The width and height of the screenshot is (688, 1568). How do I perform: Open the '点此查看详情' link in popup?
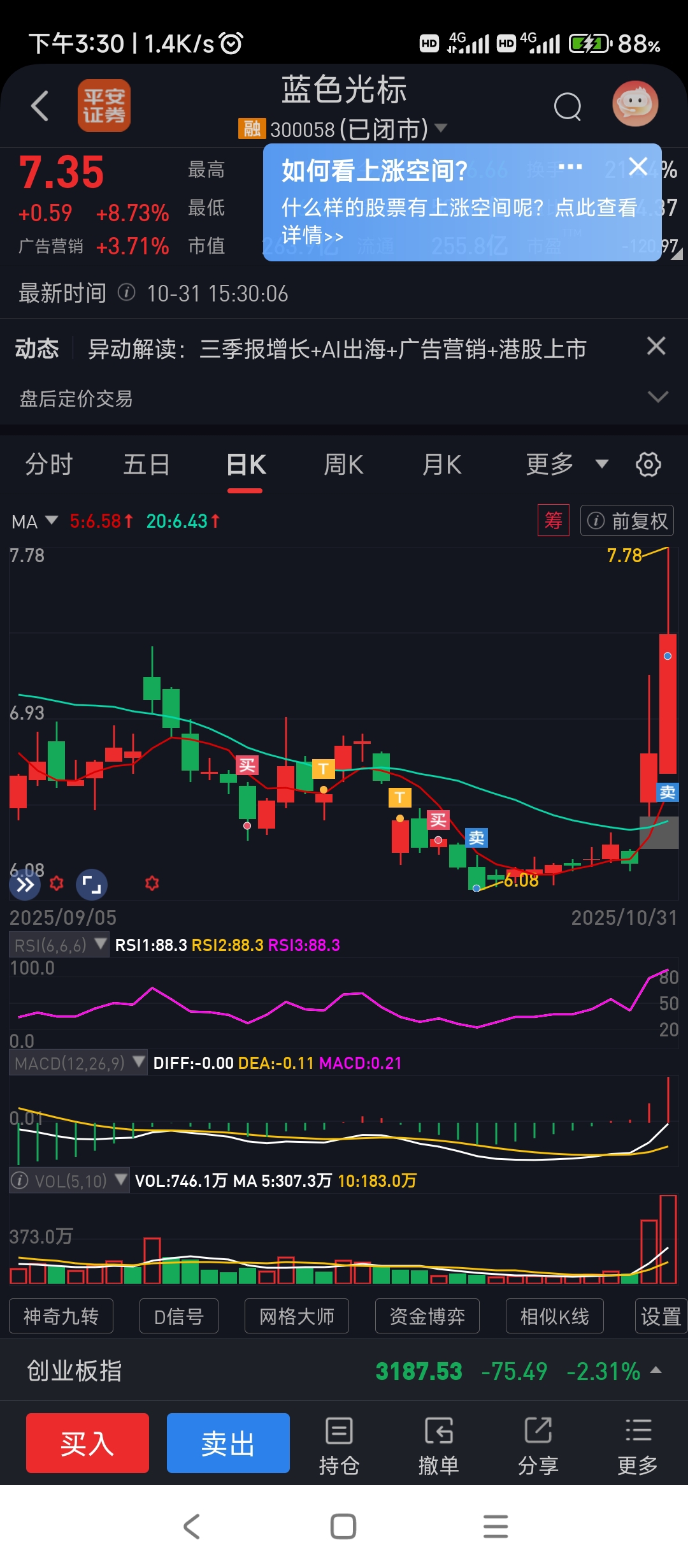coord(459,221)
